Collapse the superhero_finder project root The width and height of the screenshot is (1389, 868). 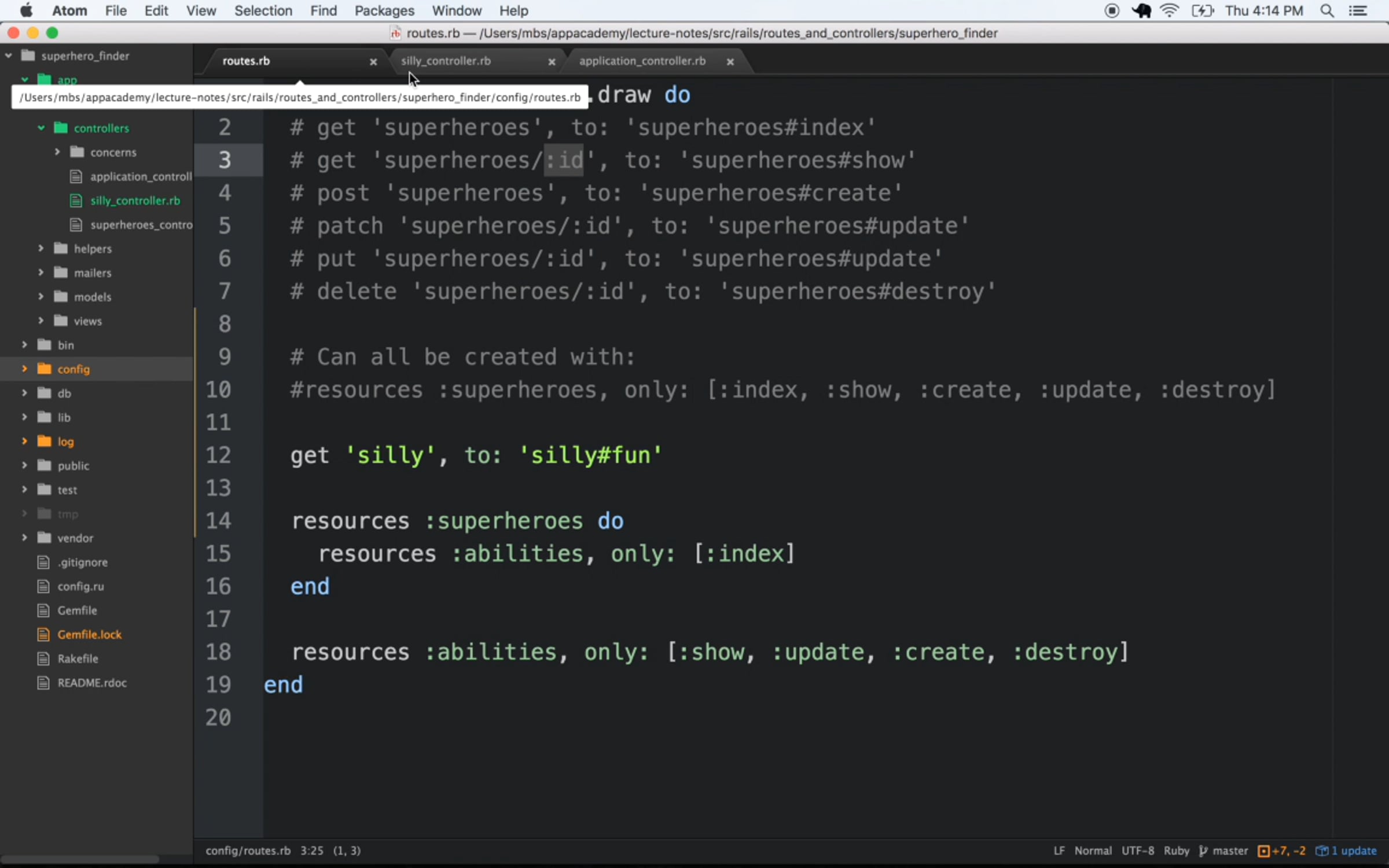[9, 56]
